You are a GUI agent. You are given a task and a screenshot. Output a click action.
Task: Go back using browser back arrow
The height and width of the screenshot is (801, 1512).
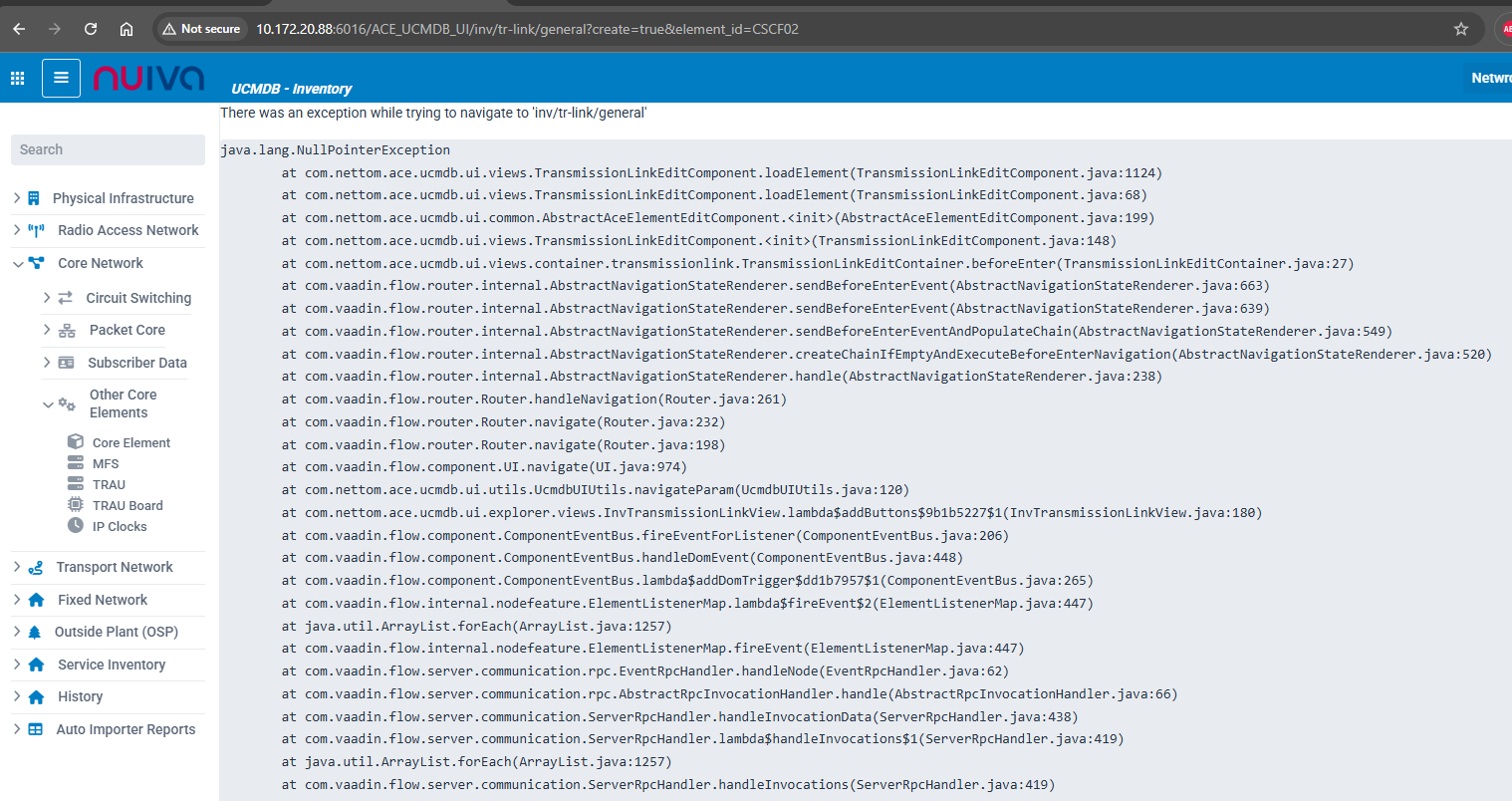point(19,29)
